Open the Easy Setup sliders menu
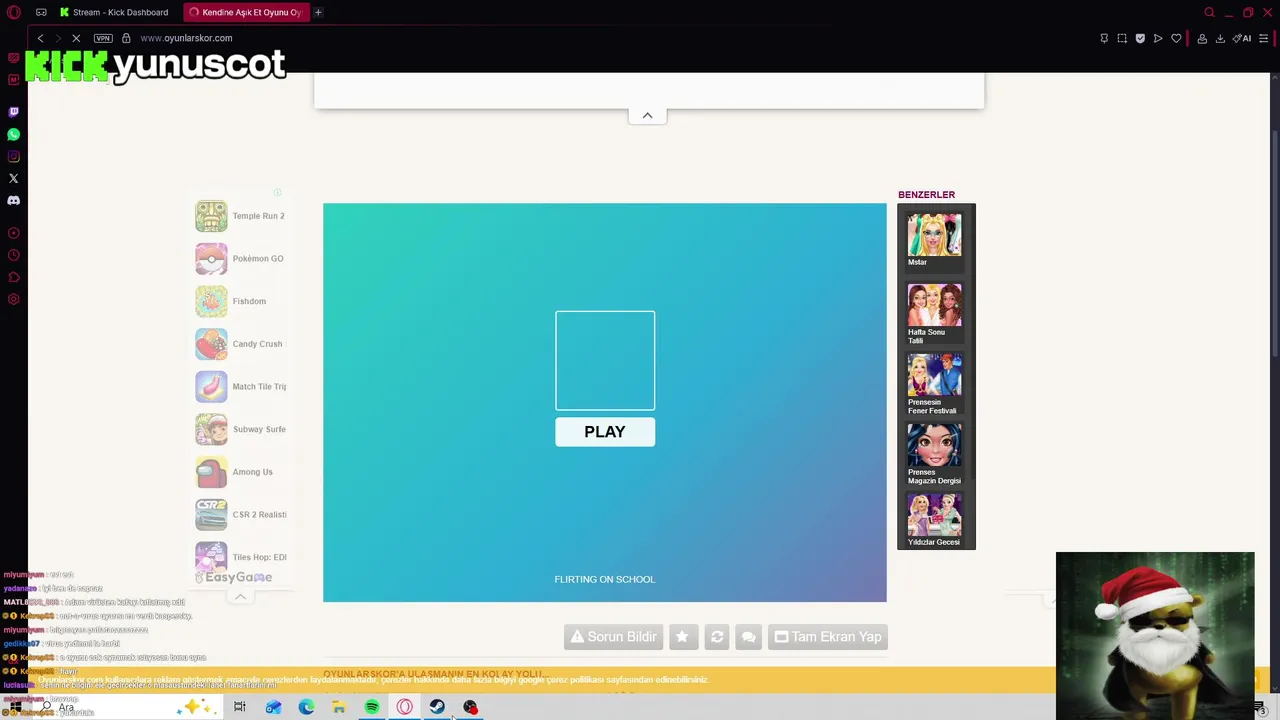 (1264, 38)
